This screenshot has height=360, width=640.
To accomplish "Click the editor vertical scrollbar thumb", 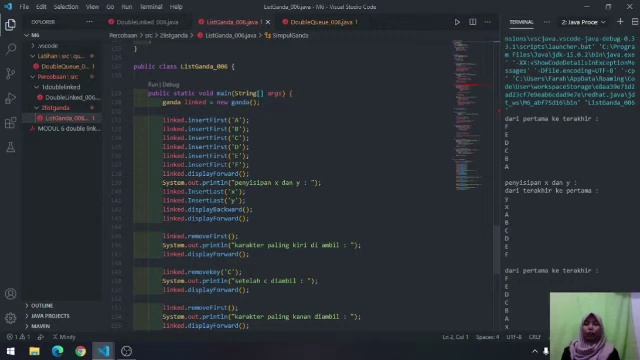I will click(497, 249).
